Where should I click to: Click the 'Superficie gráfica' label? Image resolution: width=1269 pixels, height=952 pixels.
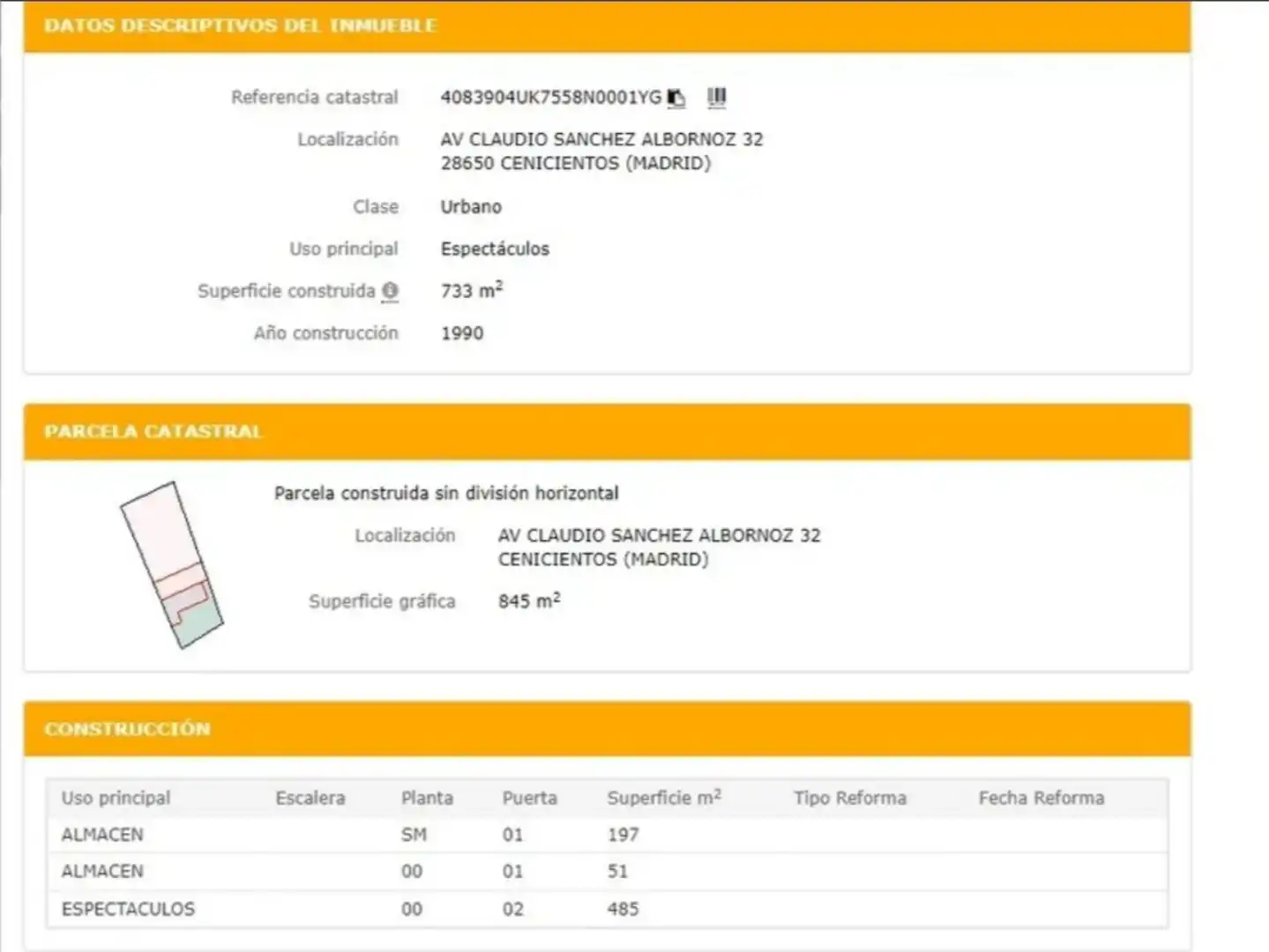382,601
